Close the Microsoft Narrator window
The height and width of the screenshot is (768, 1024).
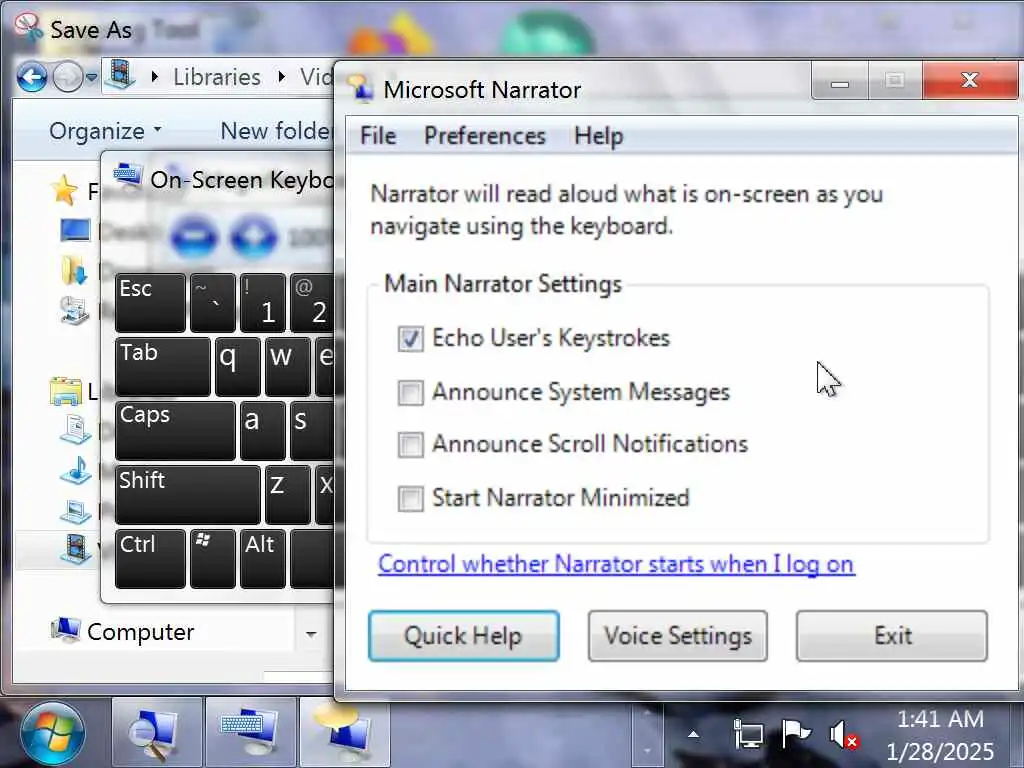pyautogui.click(x=970, y=81)
